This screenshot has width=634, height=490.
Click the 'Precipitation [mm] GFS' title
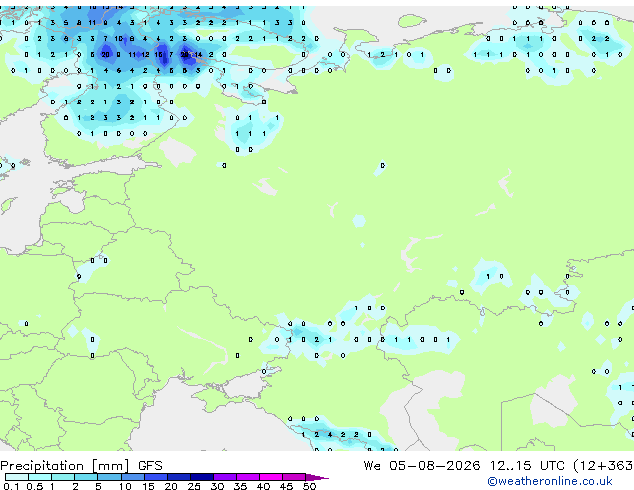(81, 466)
